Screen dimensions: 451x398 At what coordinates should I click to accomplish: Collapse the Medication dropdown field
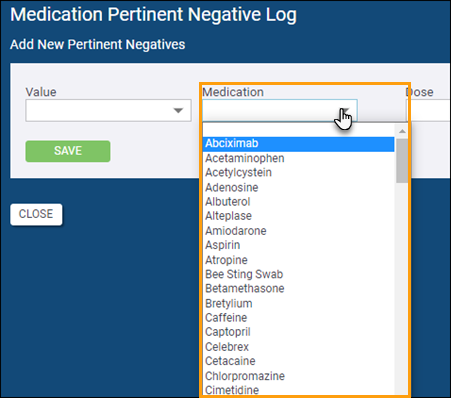coord(280,110)
